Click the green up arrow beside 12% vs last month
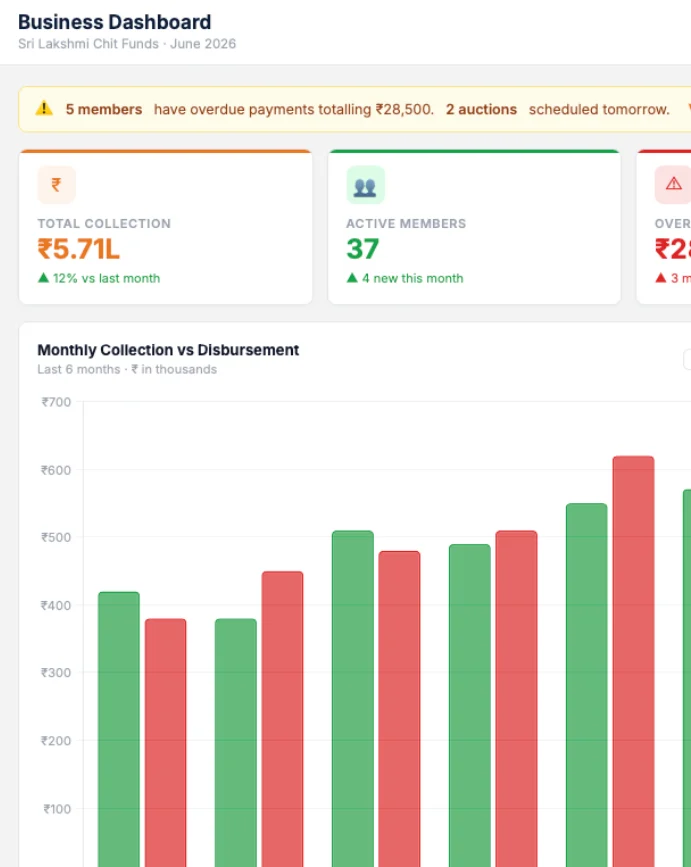691x867 pixels. [x=44, y=278]
